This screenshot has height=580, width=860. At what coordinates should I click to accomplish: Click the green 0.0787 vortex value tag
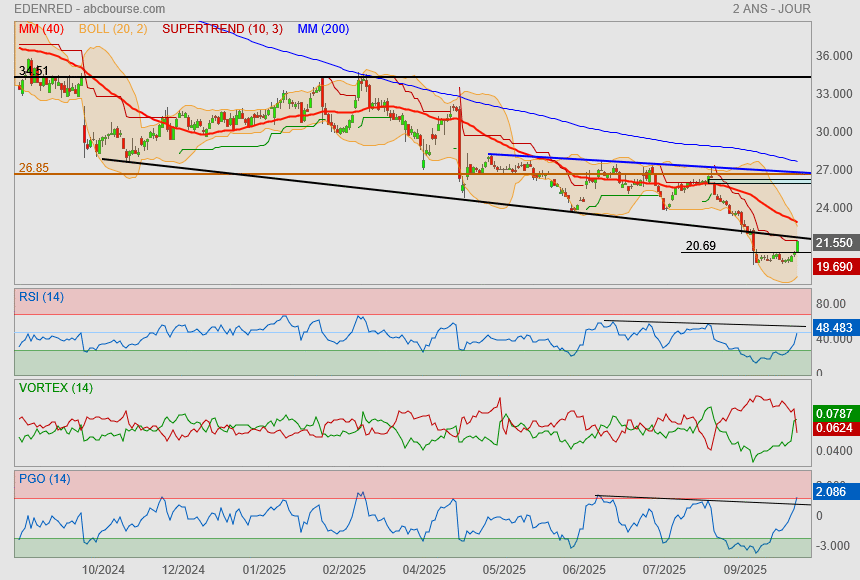pos(834,413)
